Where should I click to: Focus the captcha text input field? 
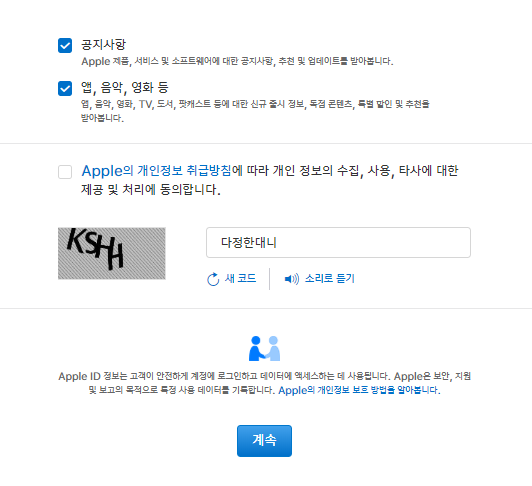point(338,242)
